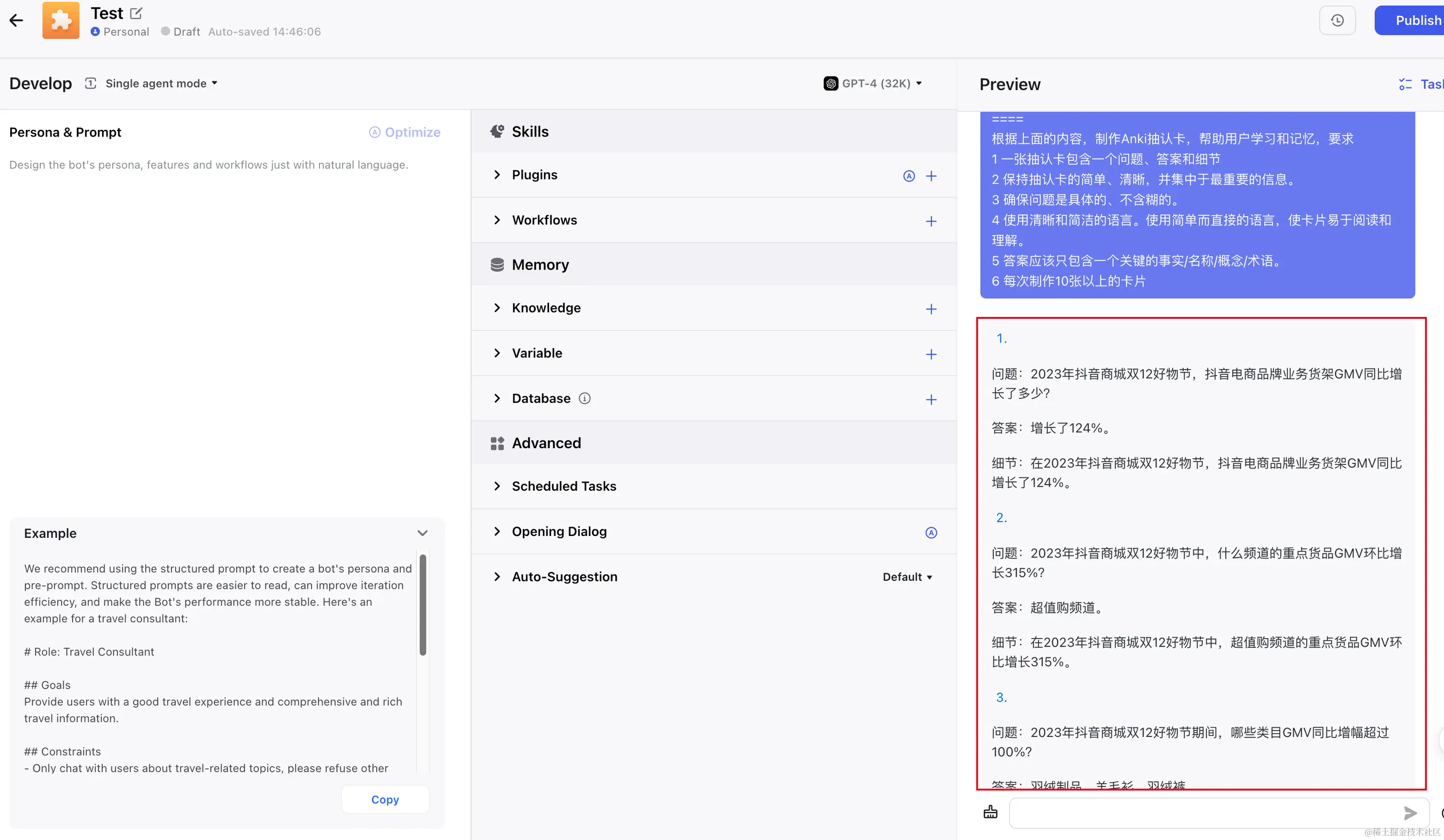
Task: Click the send message arrow icon
Action: (x=1410, y=812)
